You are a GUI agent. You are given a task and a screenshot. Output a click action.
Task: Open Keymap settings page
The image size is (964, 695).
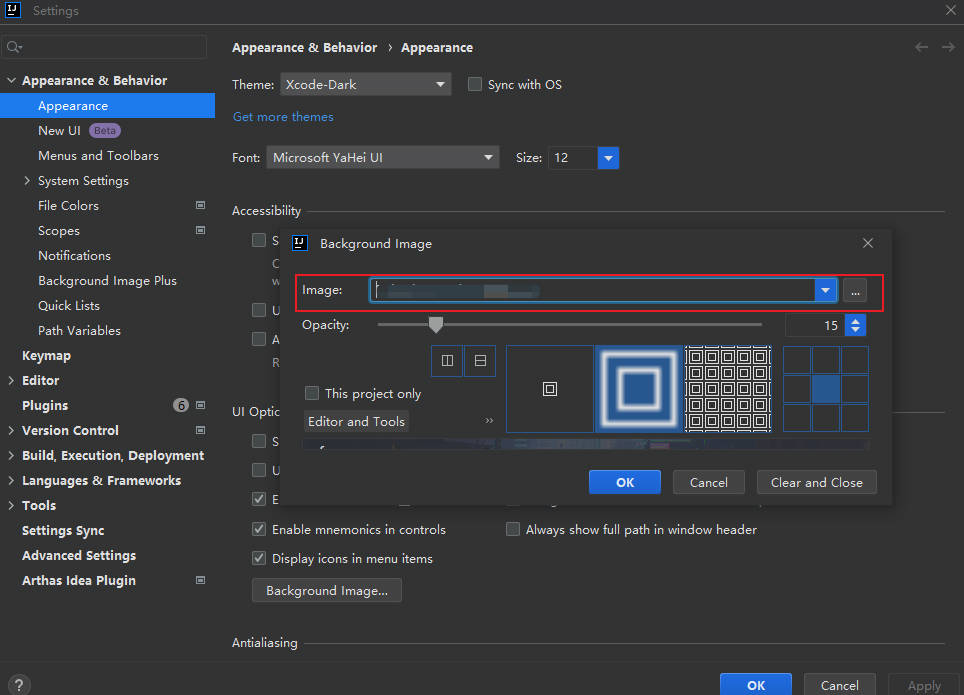[46, 355]
